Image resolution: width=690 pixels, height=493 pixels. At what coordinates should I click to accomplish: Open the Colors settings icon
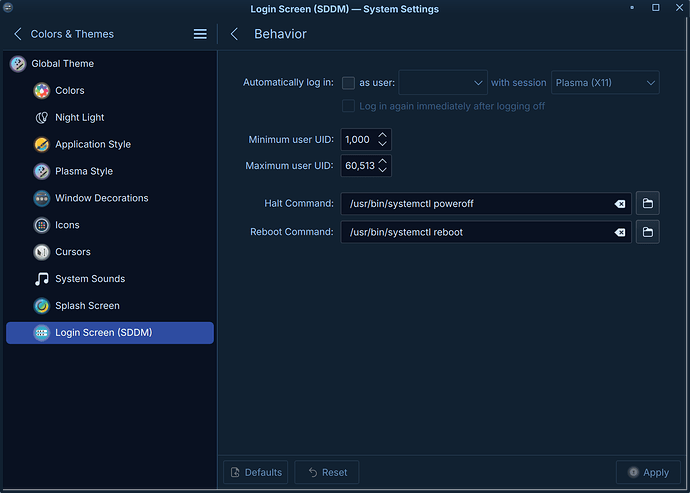point(41,91)
